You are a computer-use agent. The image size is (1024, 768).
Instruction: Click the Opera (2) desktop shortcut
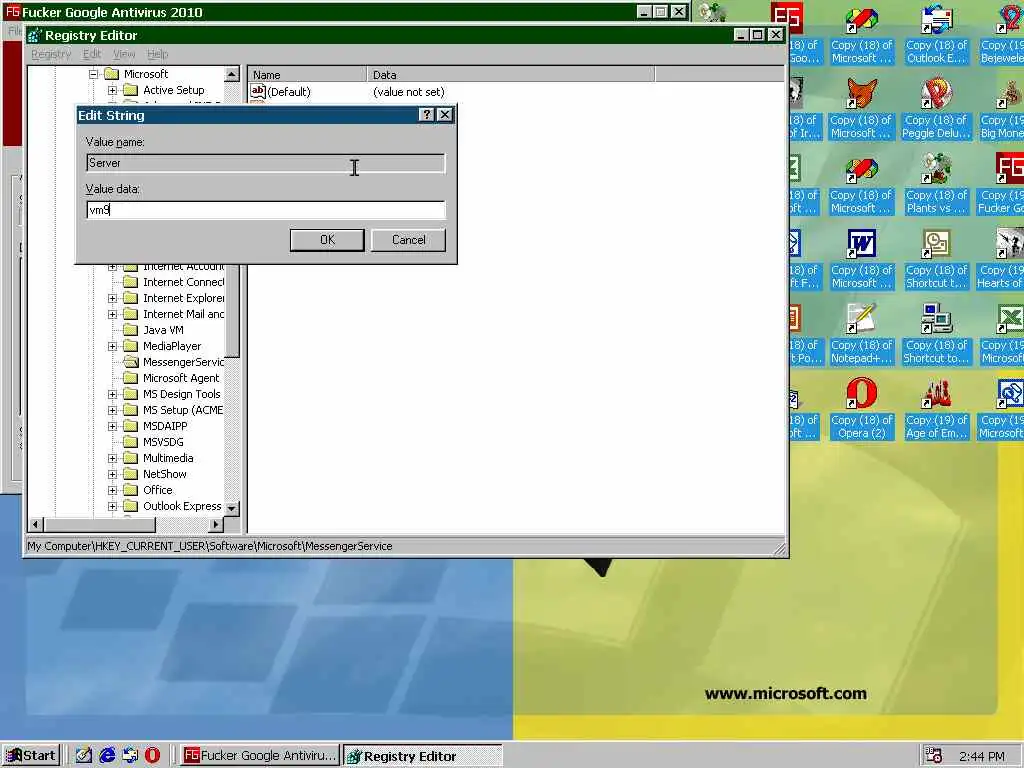coord(861,410)
